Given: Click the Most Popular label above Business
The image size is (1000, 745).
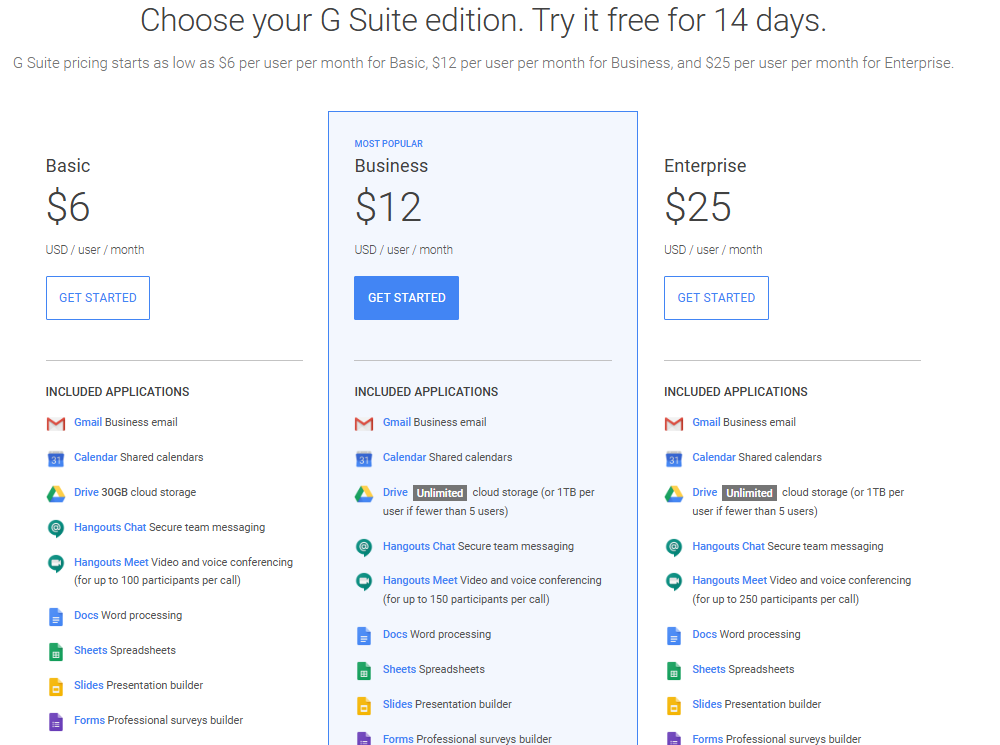Looking at the screenshot, I should point(388,144).
